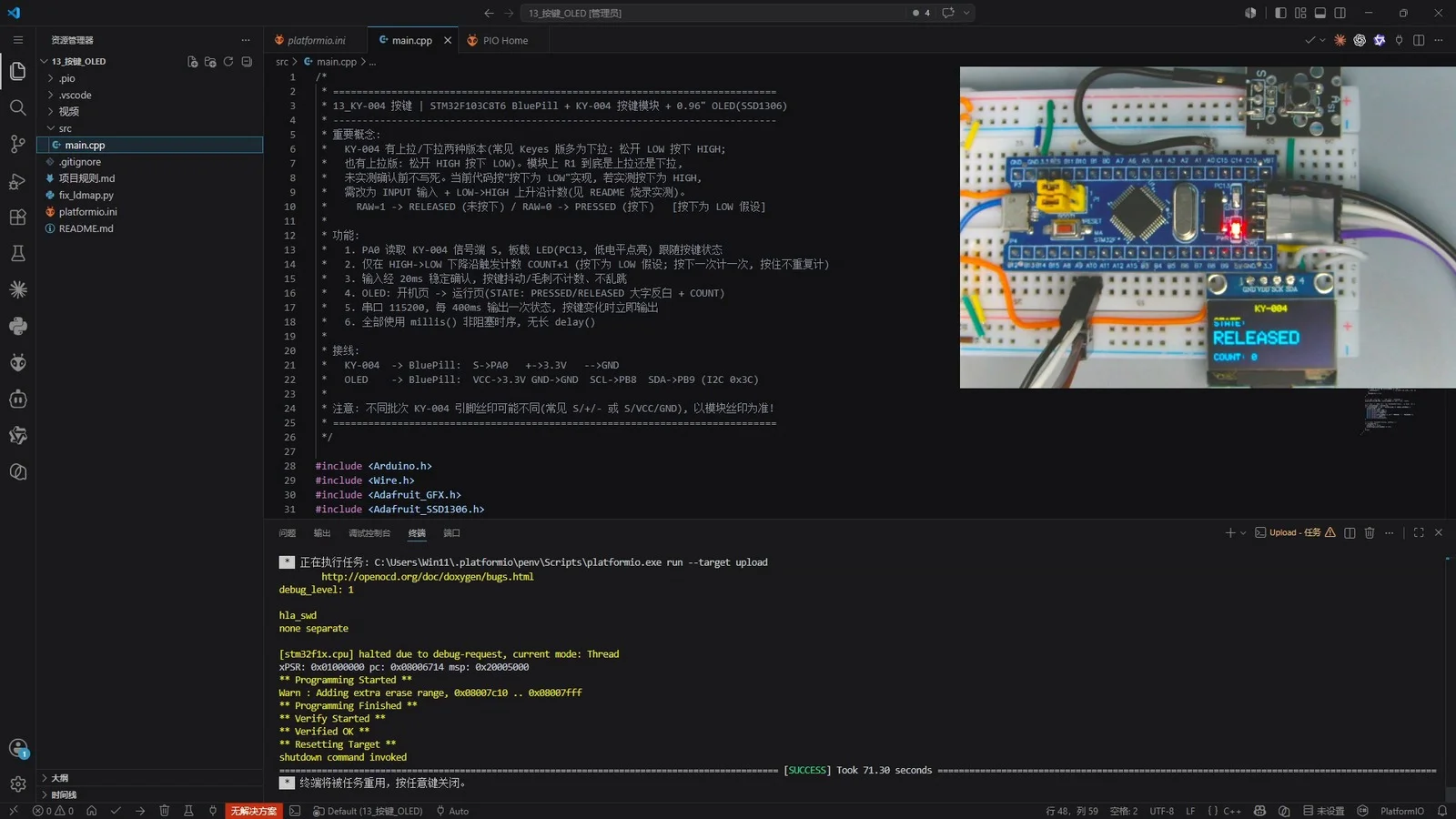
Task: Open notifications bell in status bar
Action: (1442, 811)
